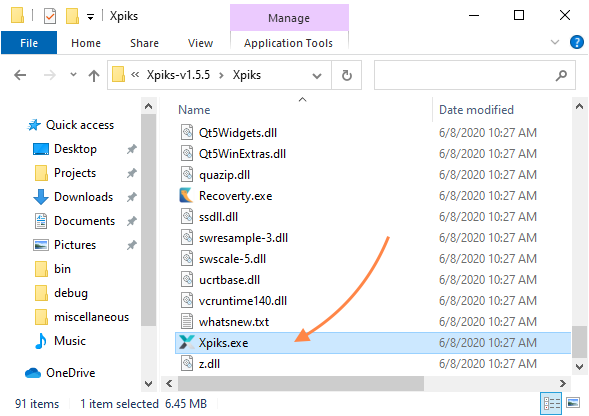Click the Manage contextual tab

click(x=289, y=18)
